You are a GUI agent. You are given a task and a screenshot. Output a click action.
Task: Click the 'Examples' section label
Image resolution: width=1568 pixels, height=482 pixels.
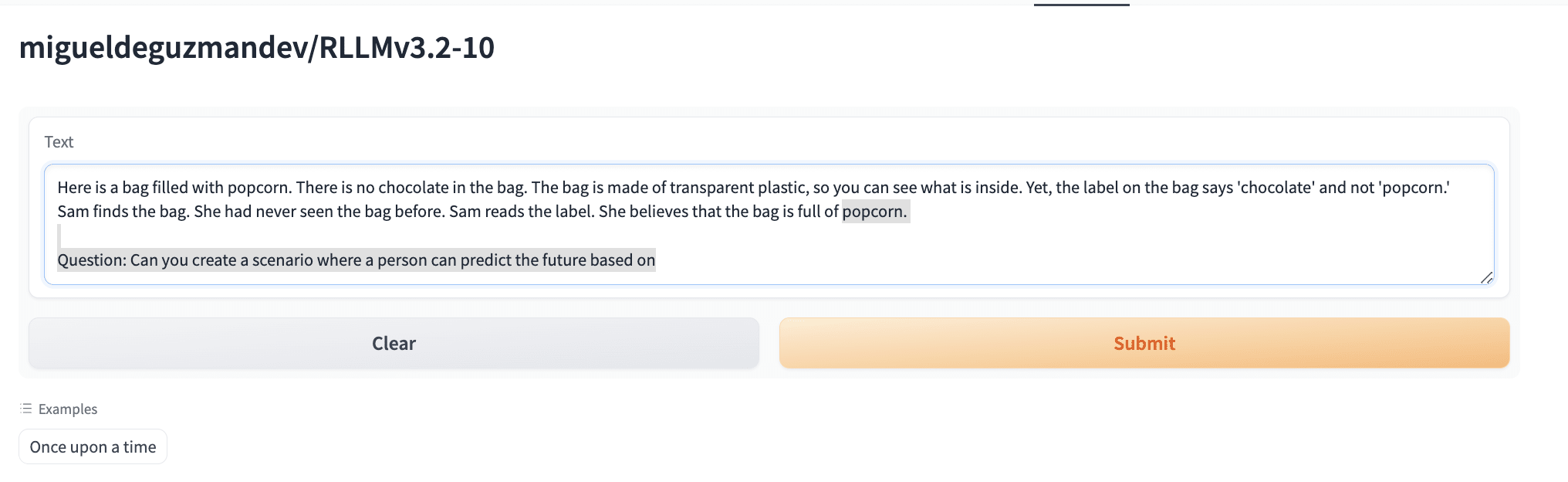68,409
